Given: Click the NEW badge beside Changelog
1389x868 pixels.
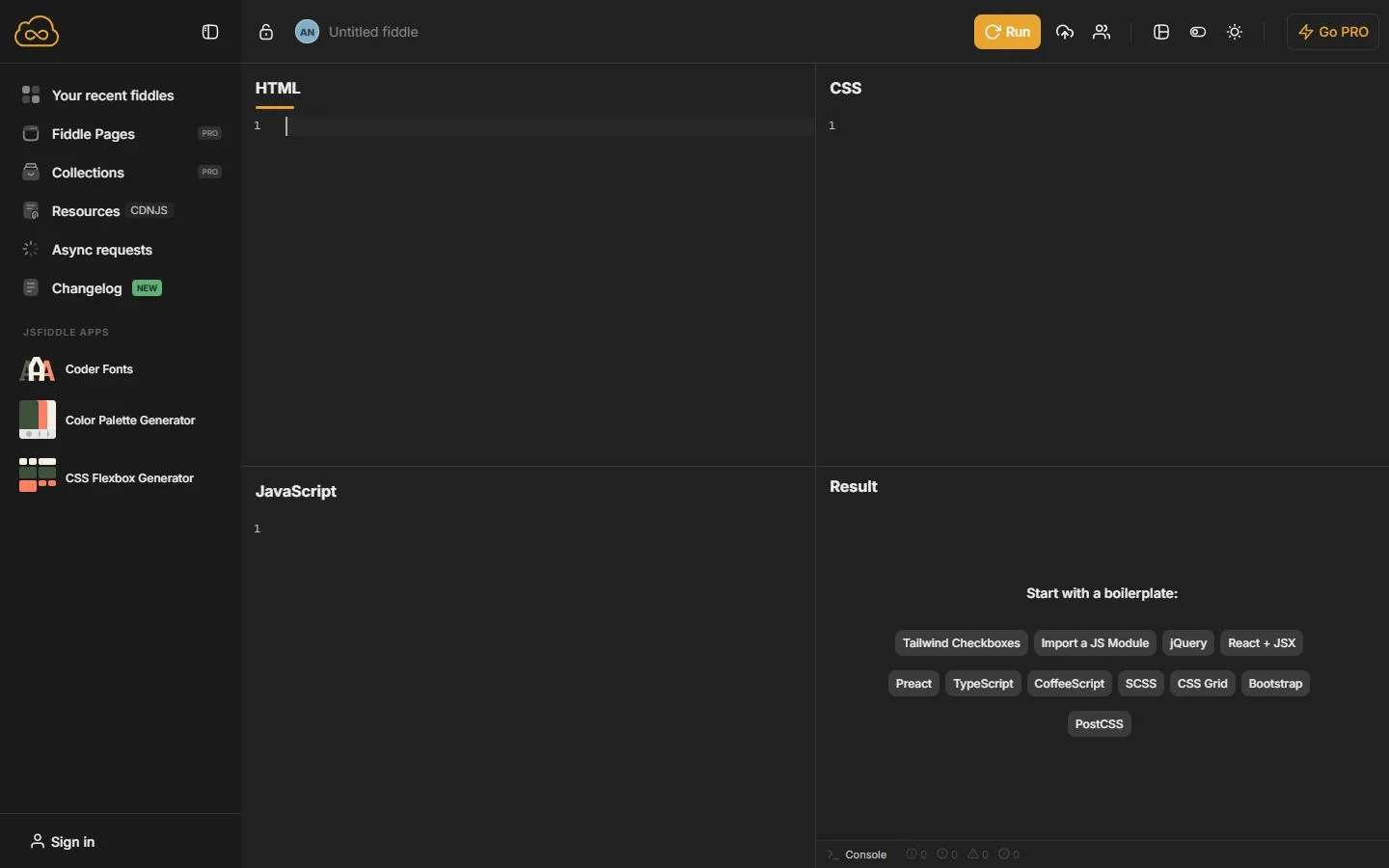Looking at the screenshot, I should coord(147,288).
